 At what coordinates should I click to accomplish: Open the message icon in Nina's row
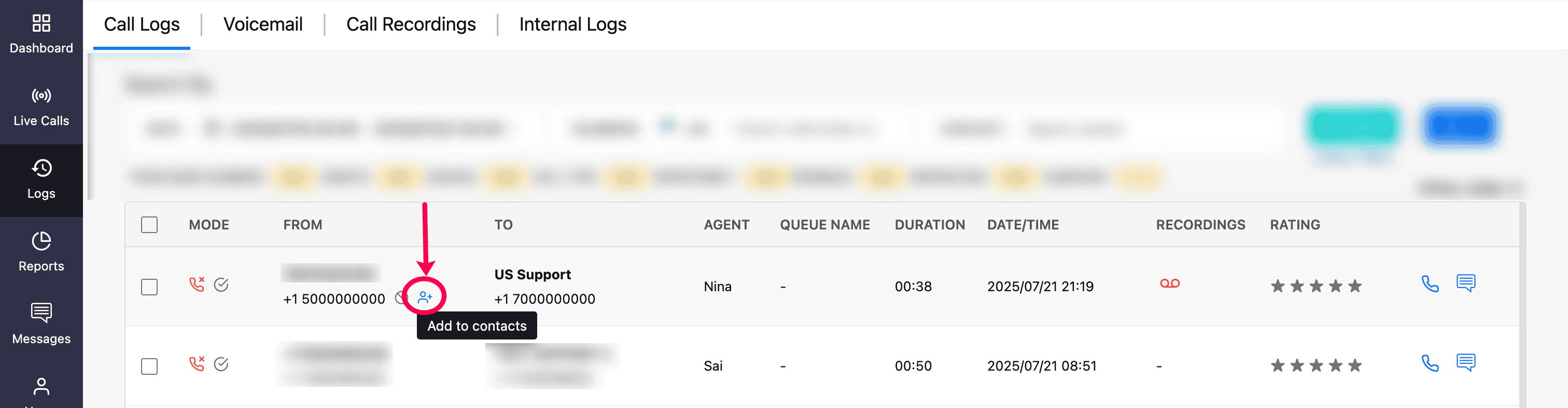click(1465, 283)
